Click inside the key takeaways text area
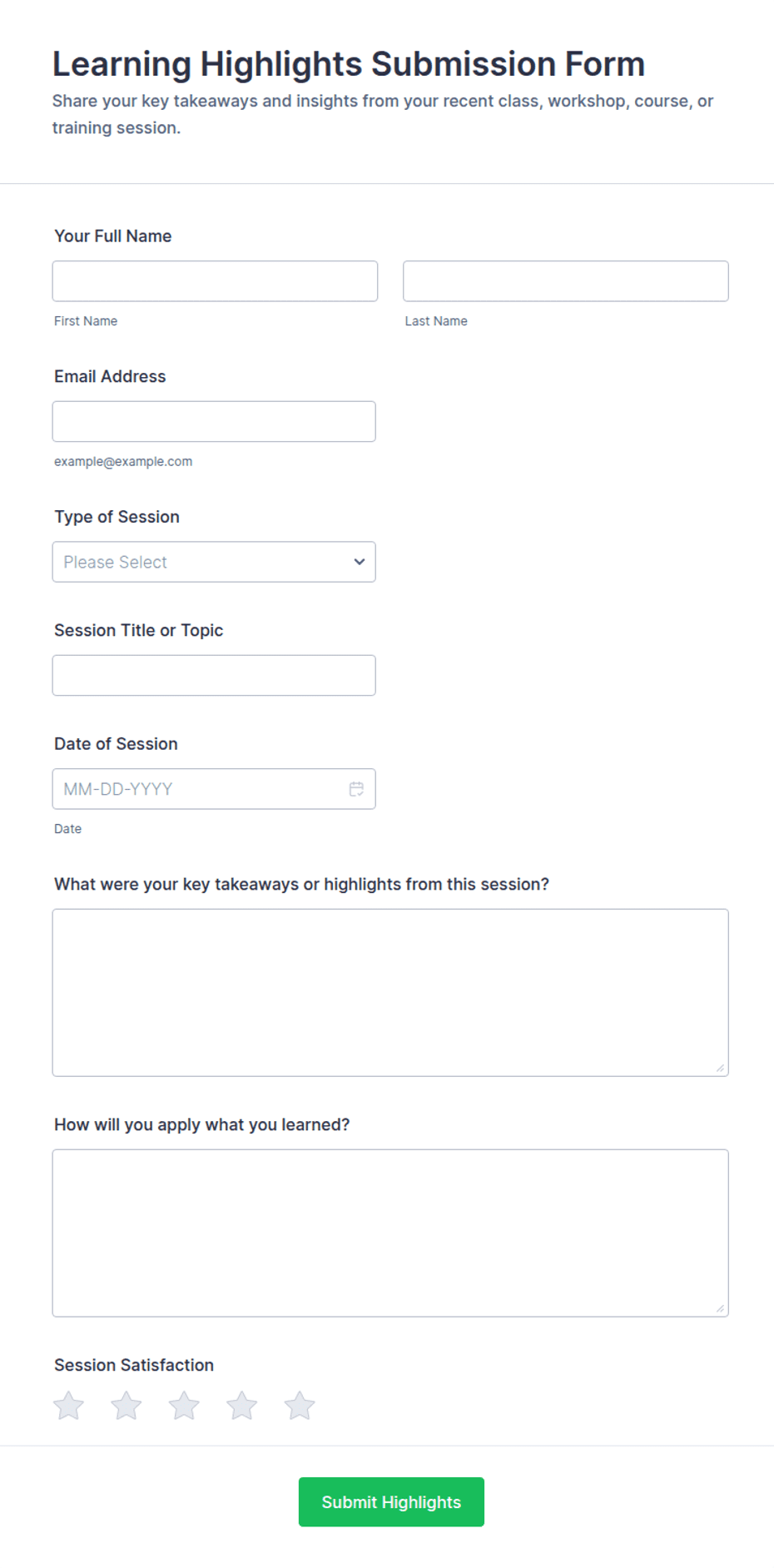Viewport: 774px width, 1568px height. (x=390, y=993)
